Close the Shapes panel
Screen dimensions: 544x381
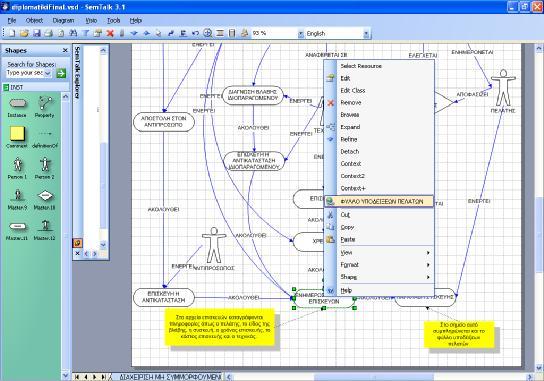pyautogui.click(x=65, y=50)
